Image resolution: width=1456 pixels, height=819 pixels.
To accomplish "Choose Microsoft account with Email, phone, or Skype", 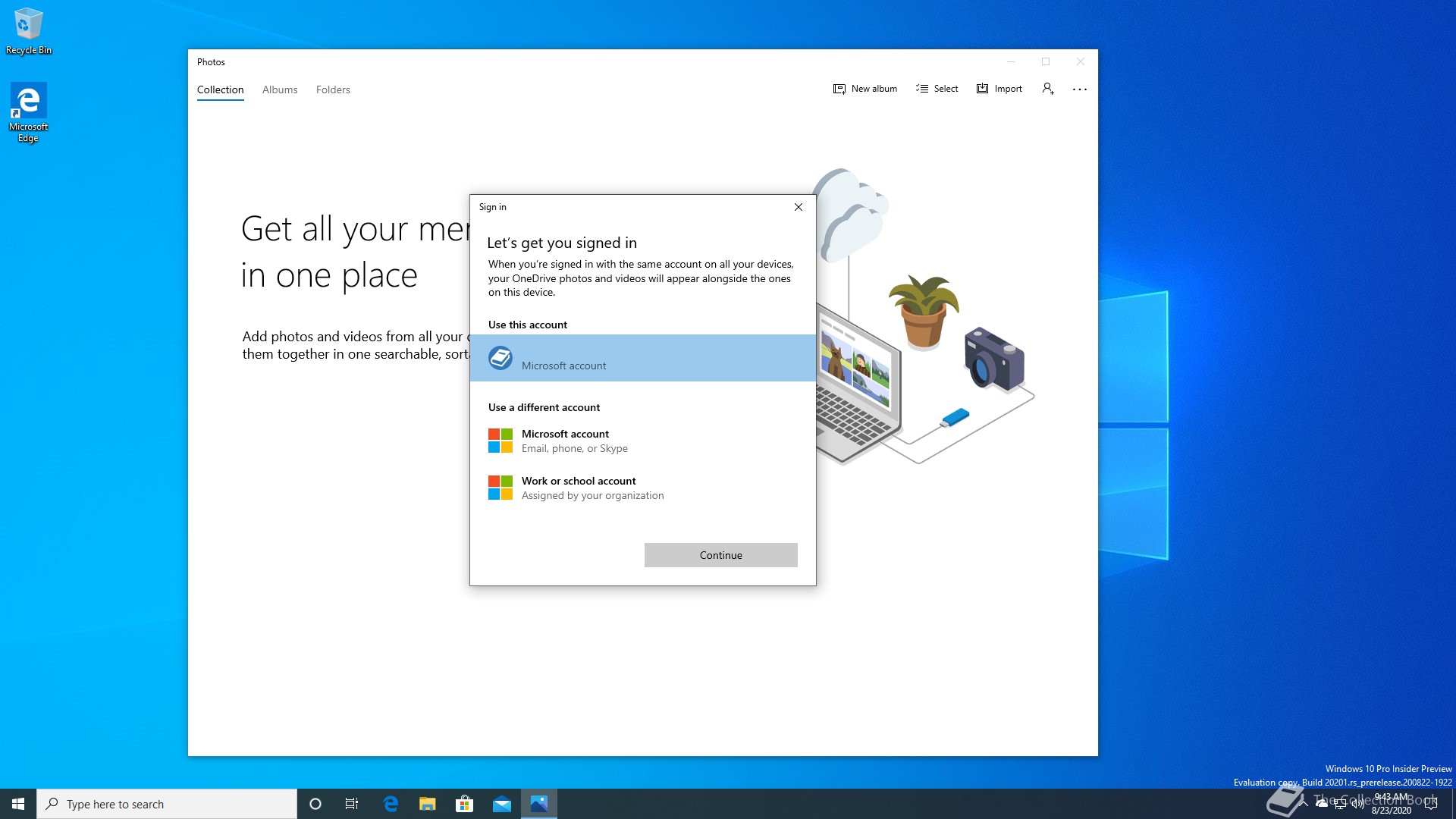I will pos(643,441).
